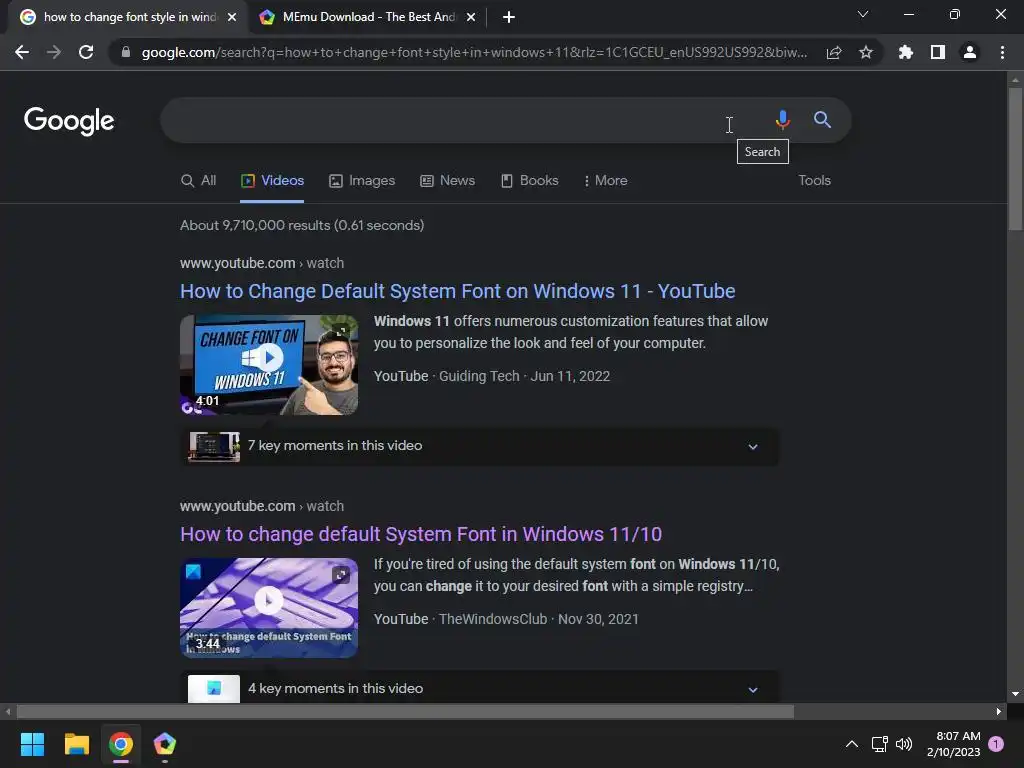Open the browser side panel
The height and width of the screenshot is (768, 1024).
(938, 52)
